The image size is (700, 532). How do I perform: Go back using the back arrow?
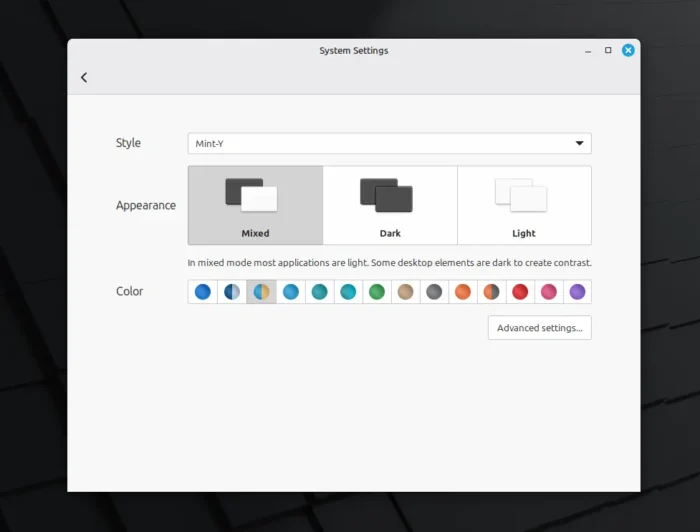pyautogui.click(x=84, y=77)
